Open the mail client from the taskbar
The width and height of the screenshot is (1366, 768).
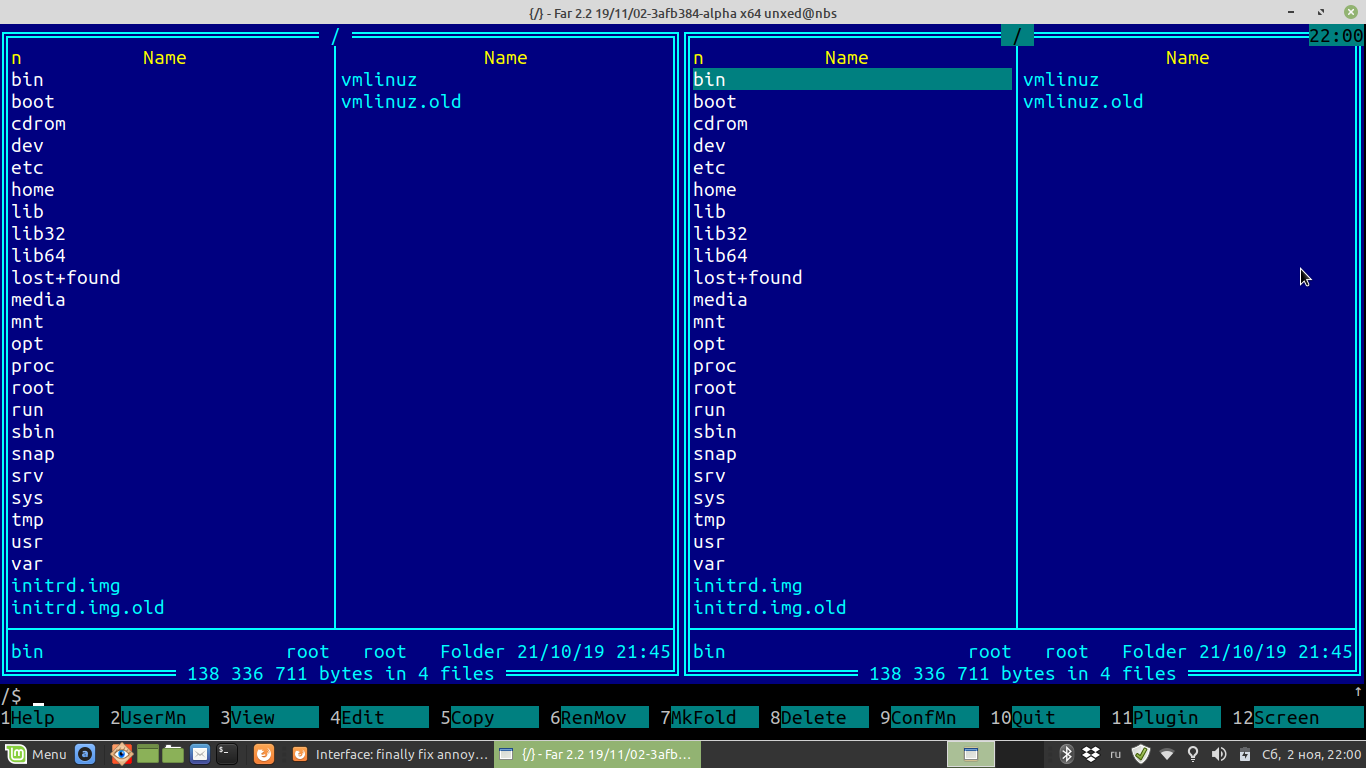point(200,754)
